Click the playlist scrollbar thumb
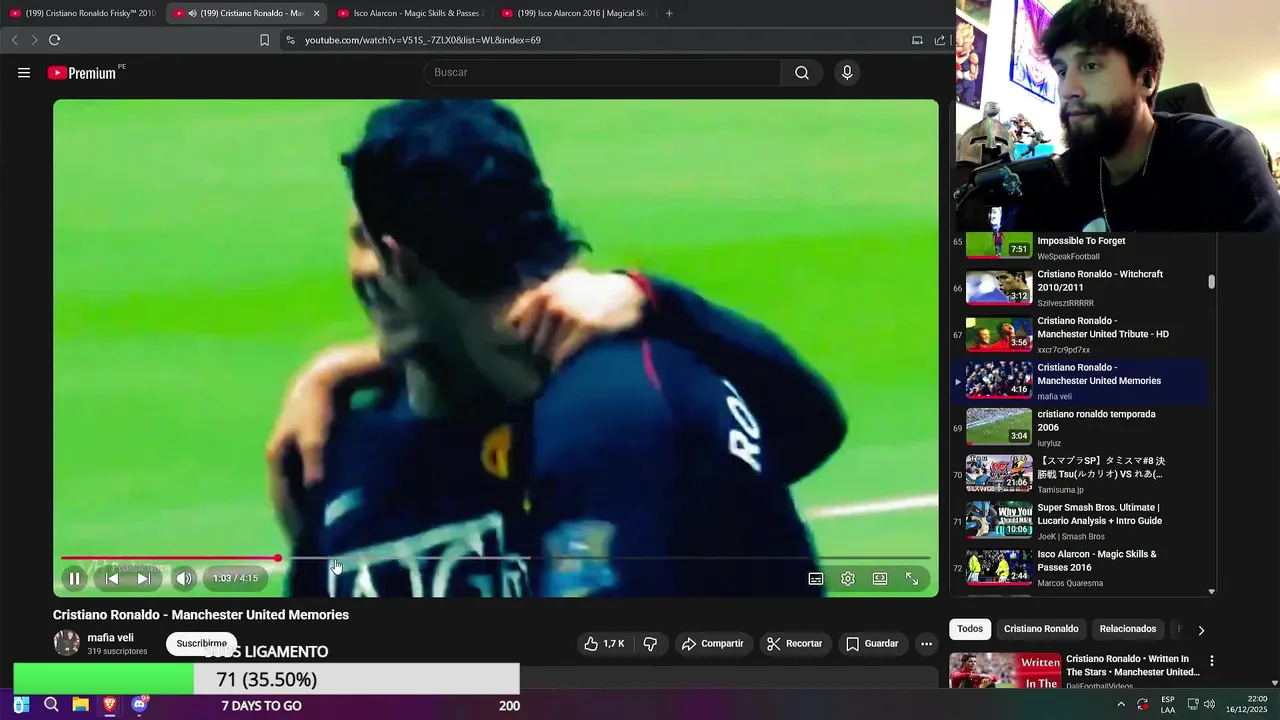Image resolution: width=1280 pixels, height=720 pixels. point(1212,282)
